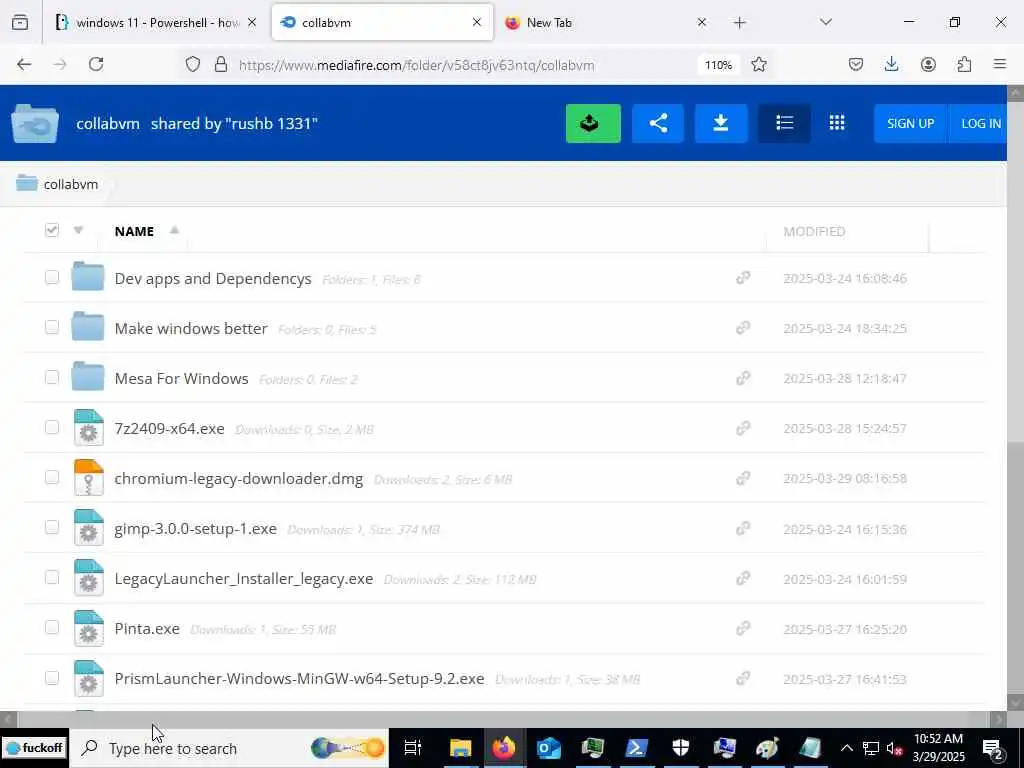Switch to list view
This screenshot has width=1024, height=768.
pyautogui.click(x=784, y=123)
